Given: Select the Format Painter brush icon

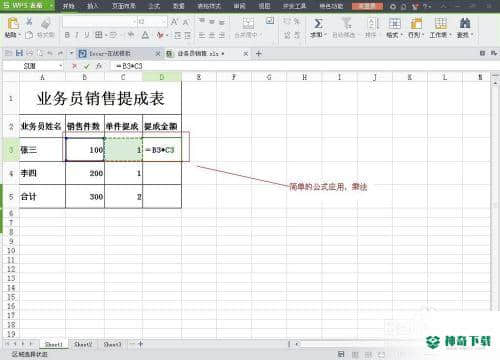Looking at the screenshot, I should point(46,24).
